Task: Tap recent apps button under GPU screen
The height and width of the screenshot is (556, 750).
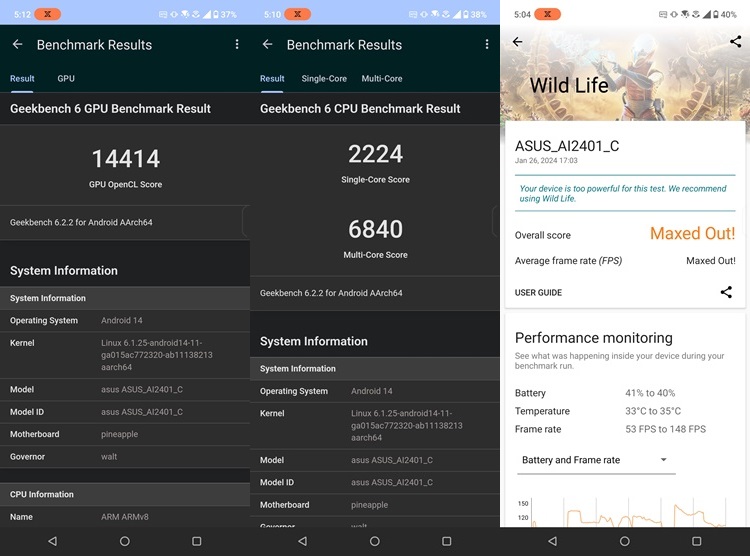Action: (x=197, y=541)
